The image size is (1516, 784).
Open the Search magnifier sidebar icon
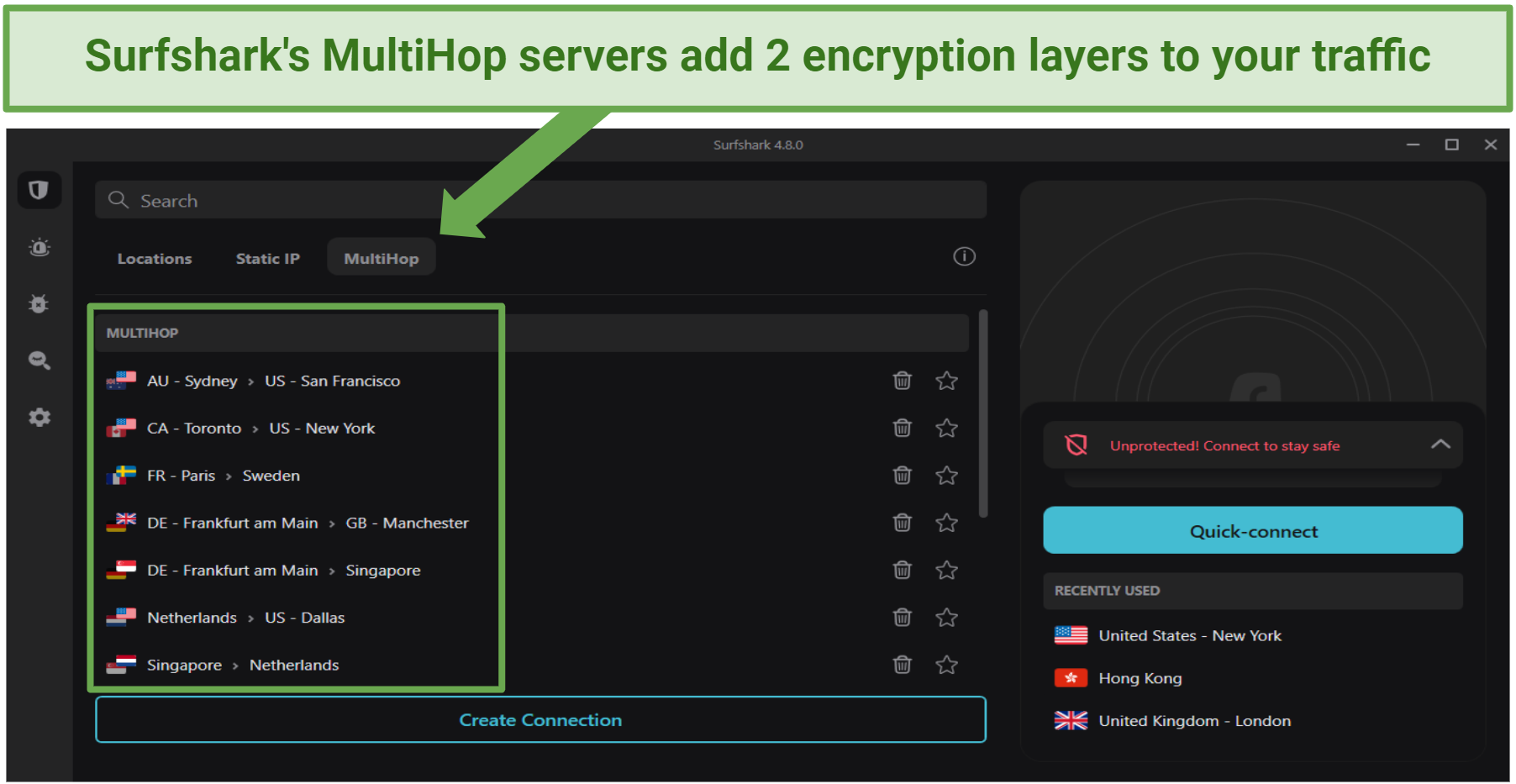point(39,360)
